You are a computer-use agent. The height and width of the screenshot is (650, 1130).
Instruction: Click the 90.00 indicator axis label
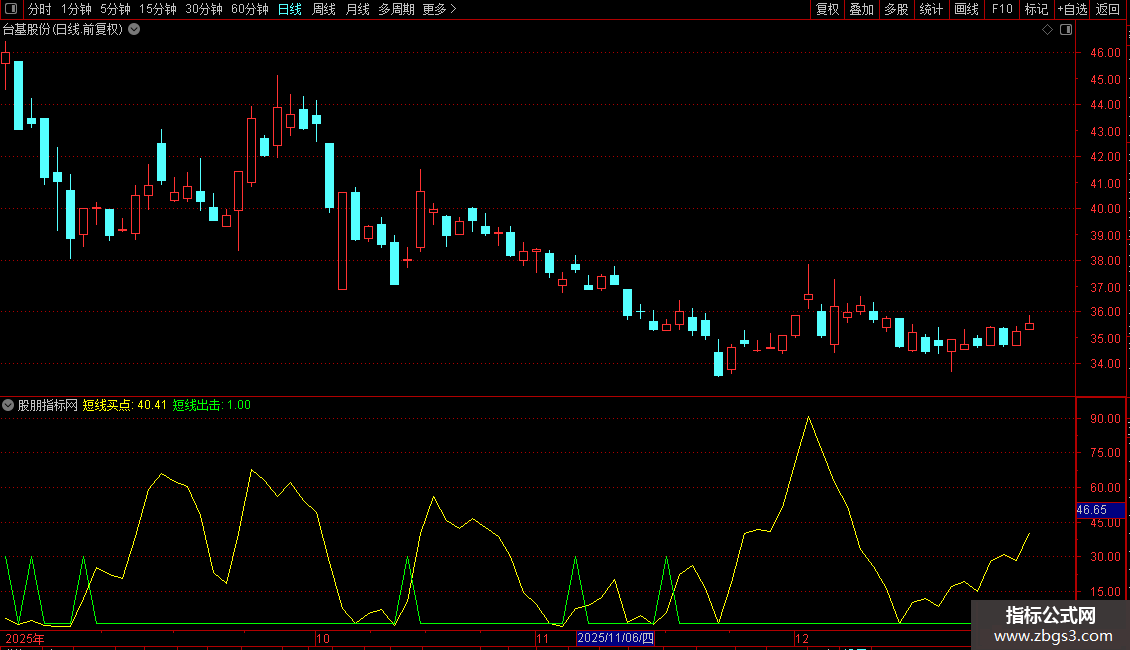1105,419
